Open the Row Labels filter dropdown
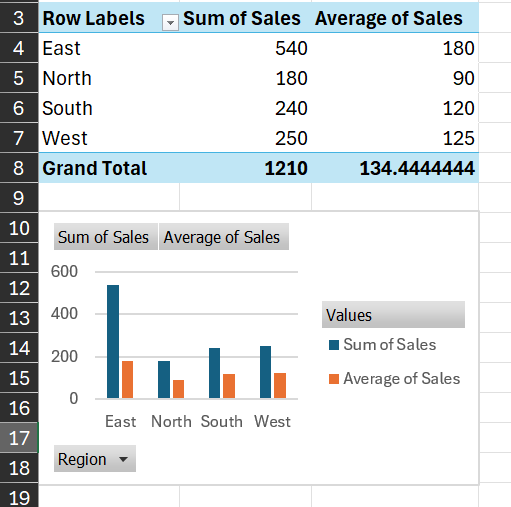 (x=170, y=23)
